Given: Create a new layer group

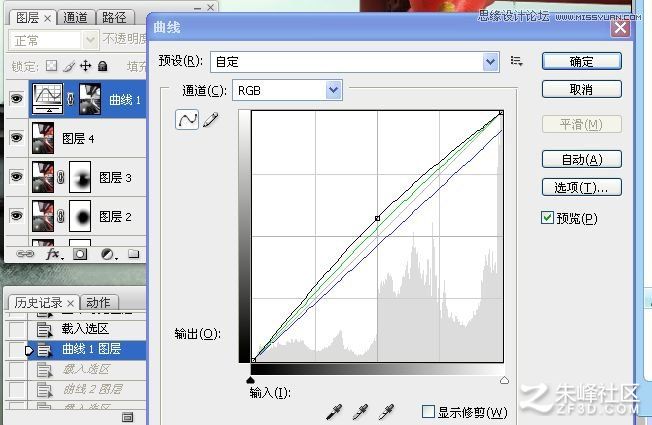Looking at the screenshot, I should (133, 253).
